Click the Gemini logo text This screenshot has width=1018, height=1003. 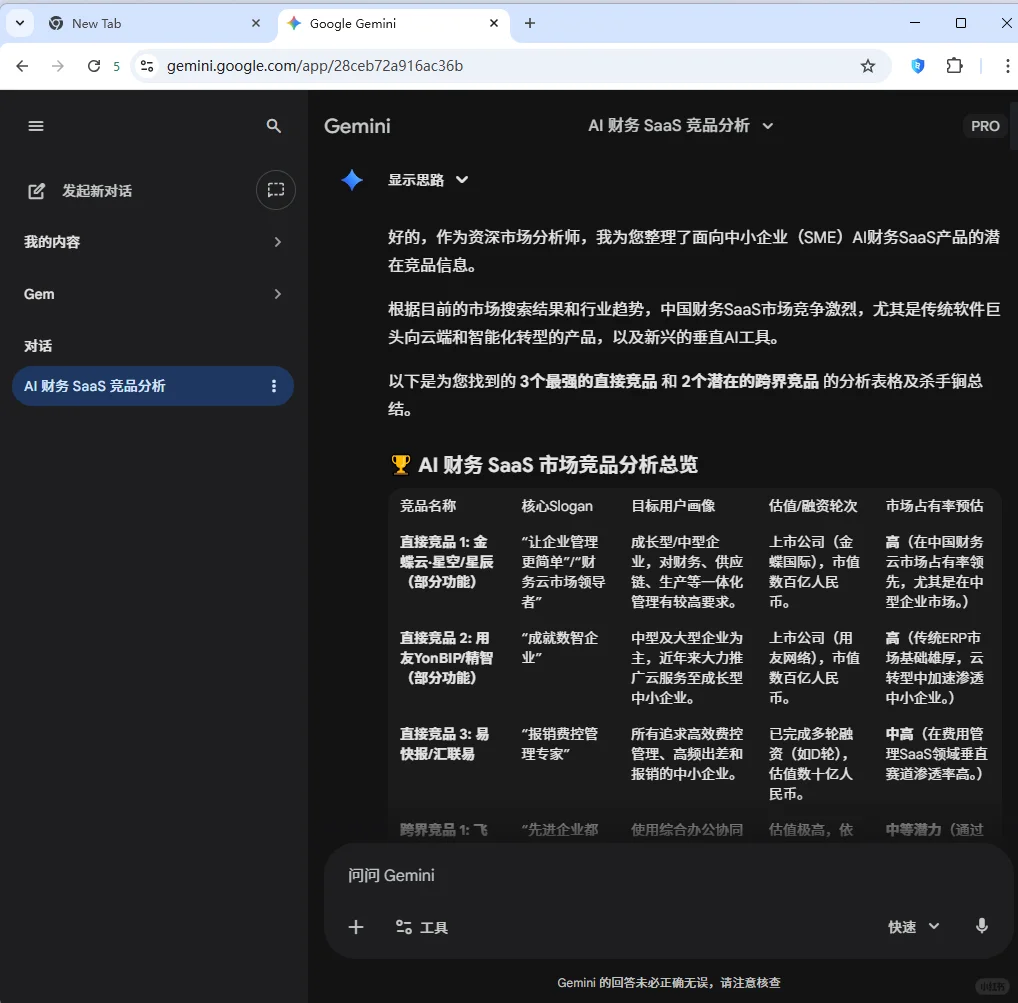point(357,126)
